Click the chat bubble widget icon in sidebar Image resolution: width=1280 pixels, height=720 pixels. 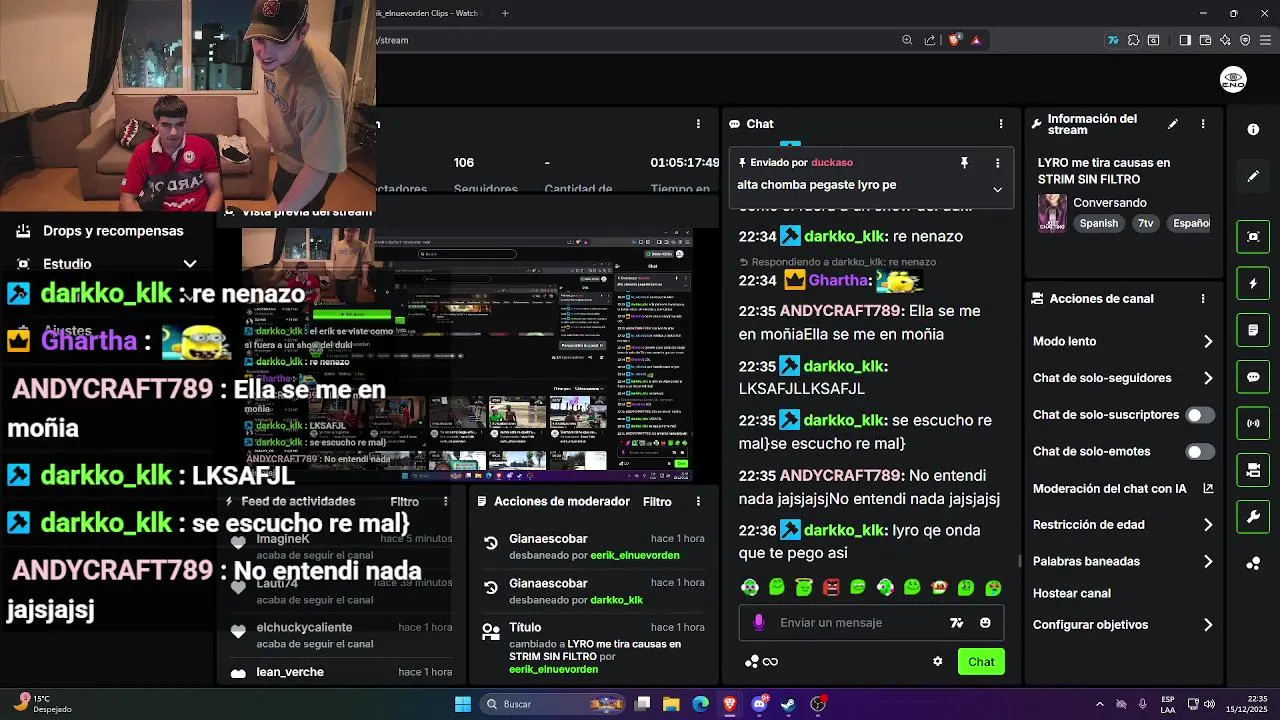tap(1253, 377)
